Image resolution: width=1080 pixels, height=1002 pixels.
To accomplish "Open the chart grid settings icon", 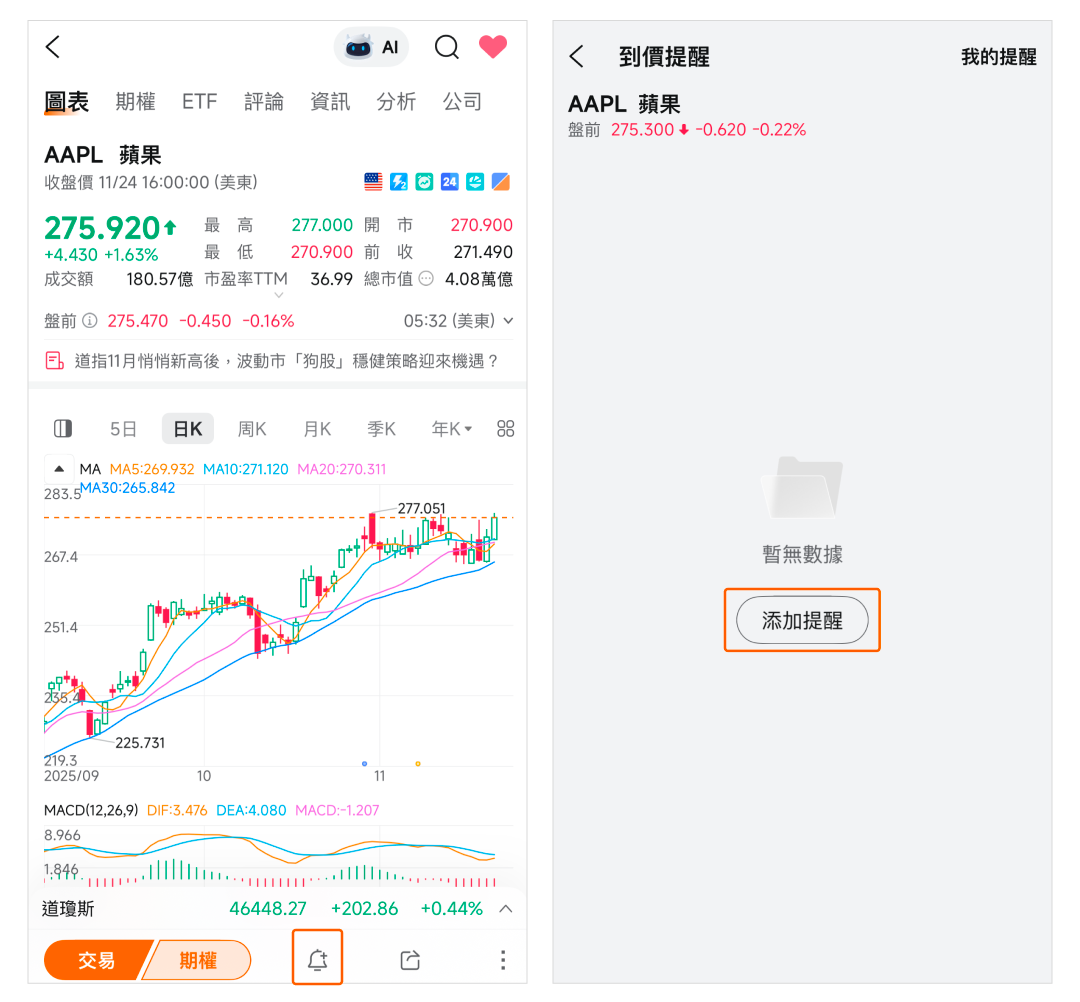I will [x=506, y=429].
